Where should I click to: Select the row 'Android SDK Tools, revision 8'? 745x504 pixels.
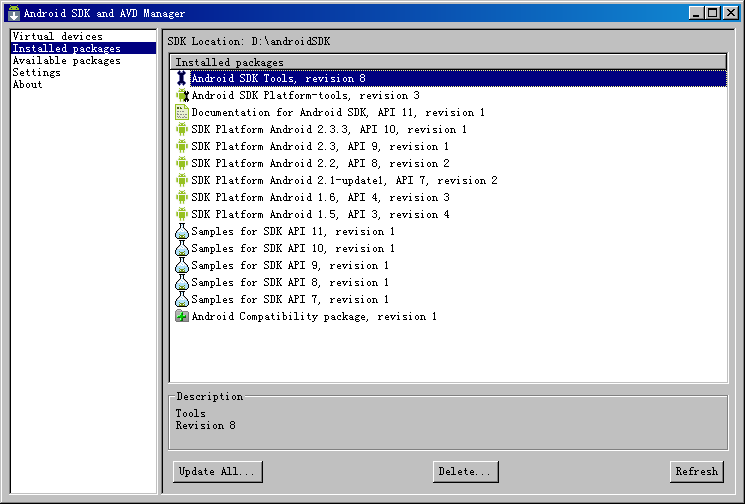(448, 78)
